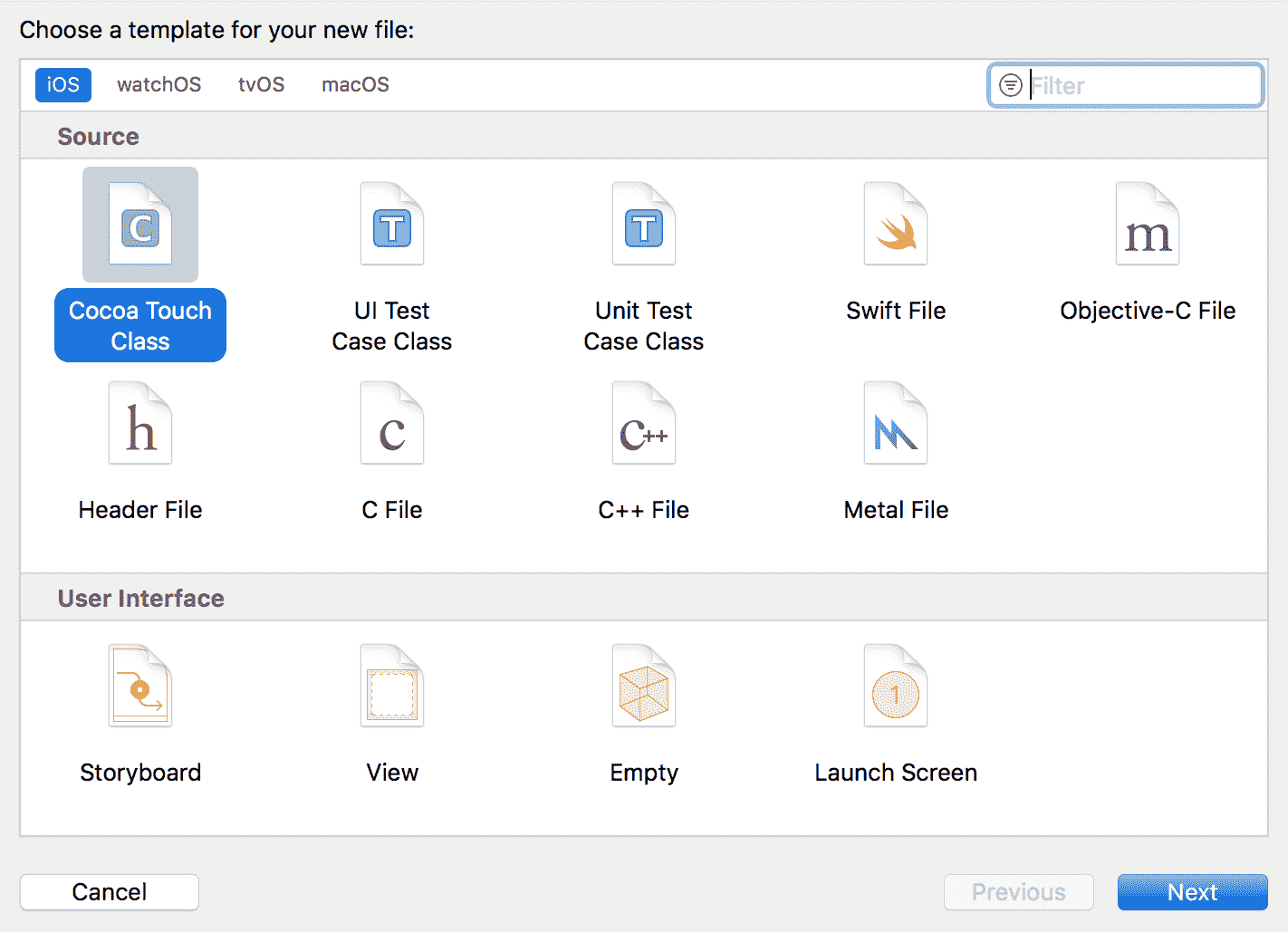Select the Storyboard template icon

coord(140,687)
